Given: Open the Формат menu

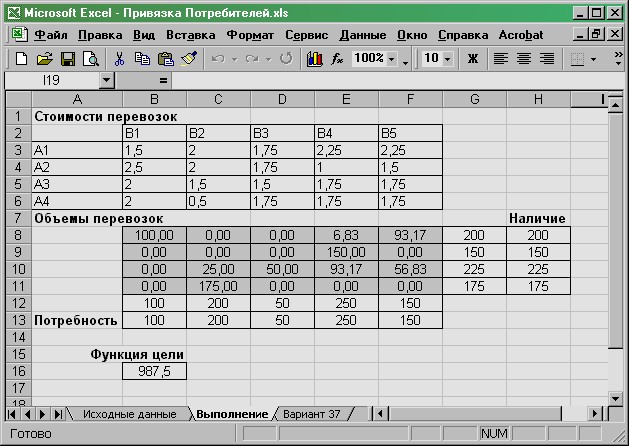Looking at the screenshot, I should tap(250, 35).
